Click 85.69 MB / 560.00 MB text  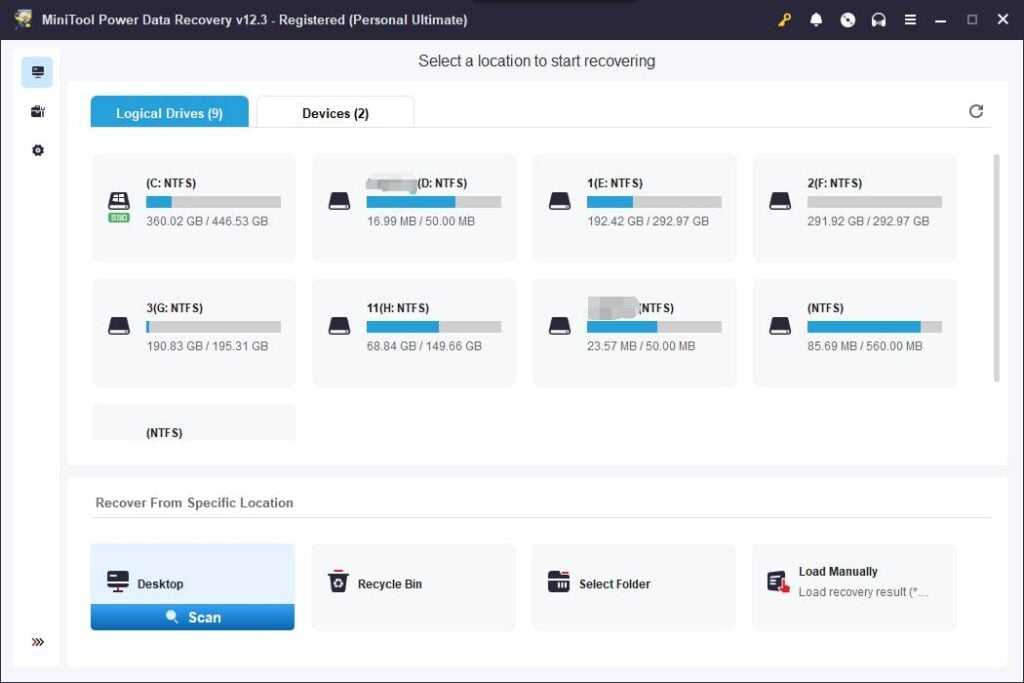point(865,345)
